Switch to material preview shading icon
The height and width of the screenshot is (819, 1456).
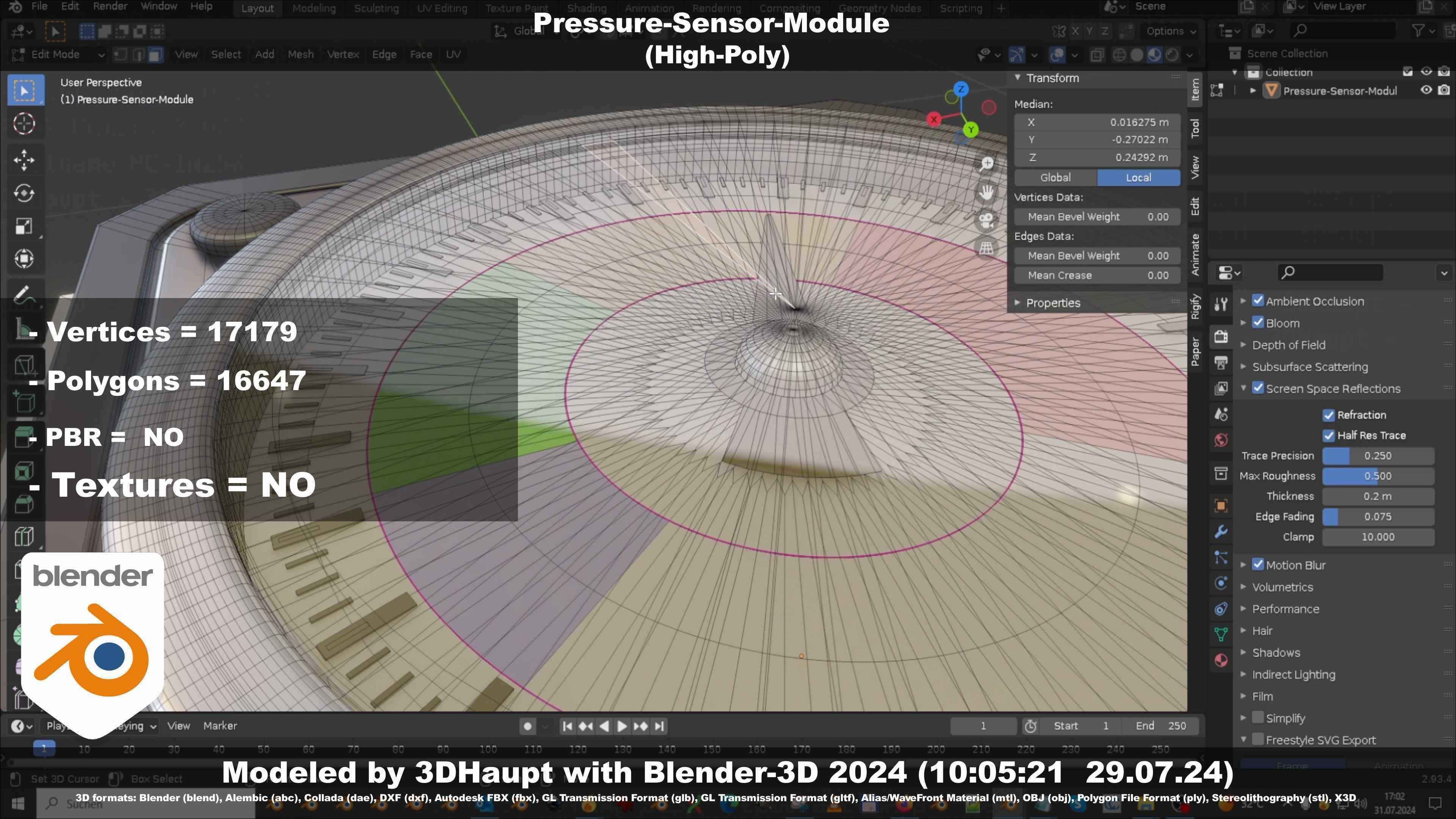pyautogui.click(x=1154, y=55)
